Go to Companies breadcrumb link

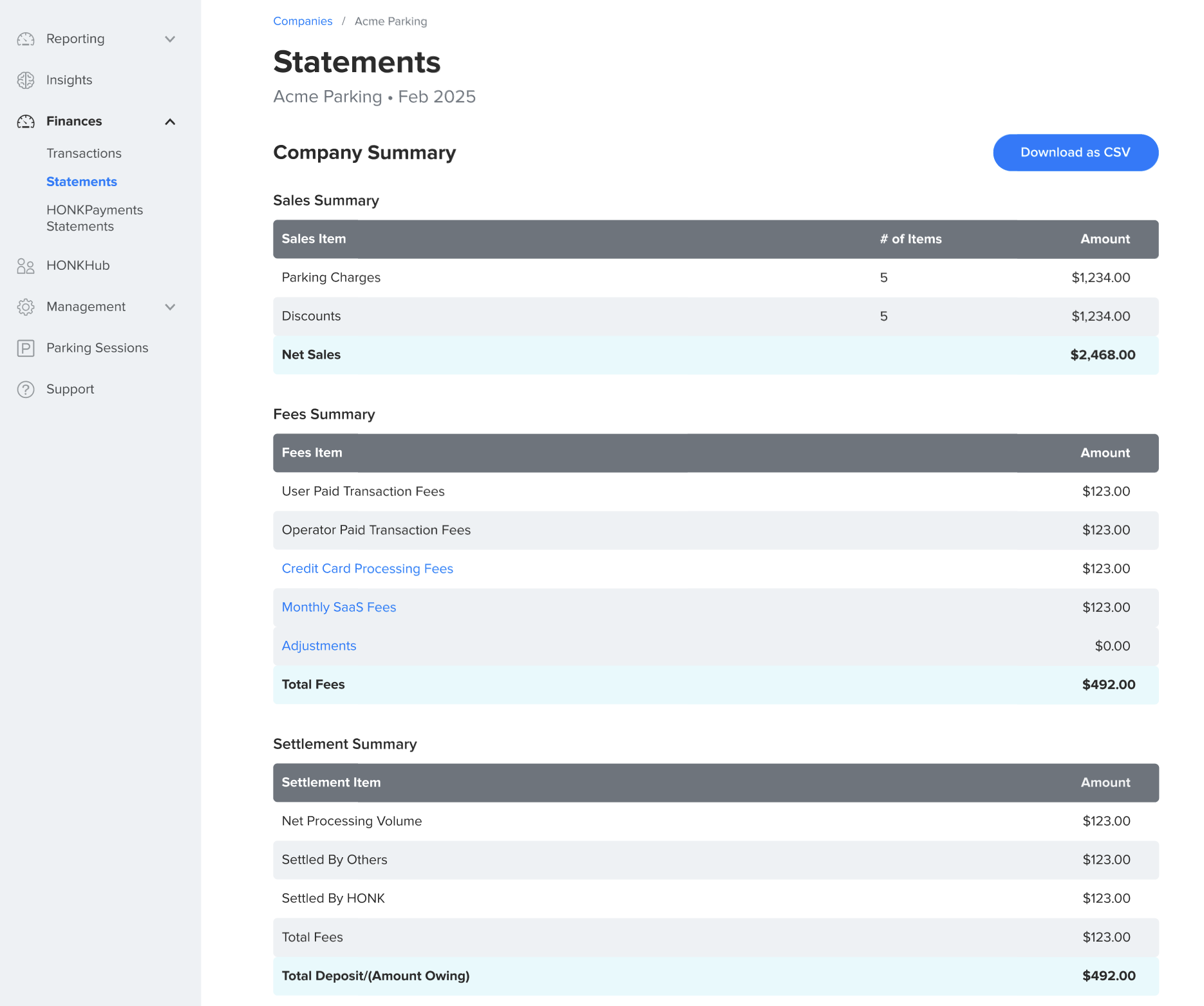click(x=303, y=21)
